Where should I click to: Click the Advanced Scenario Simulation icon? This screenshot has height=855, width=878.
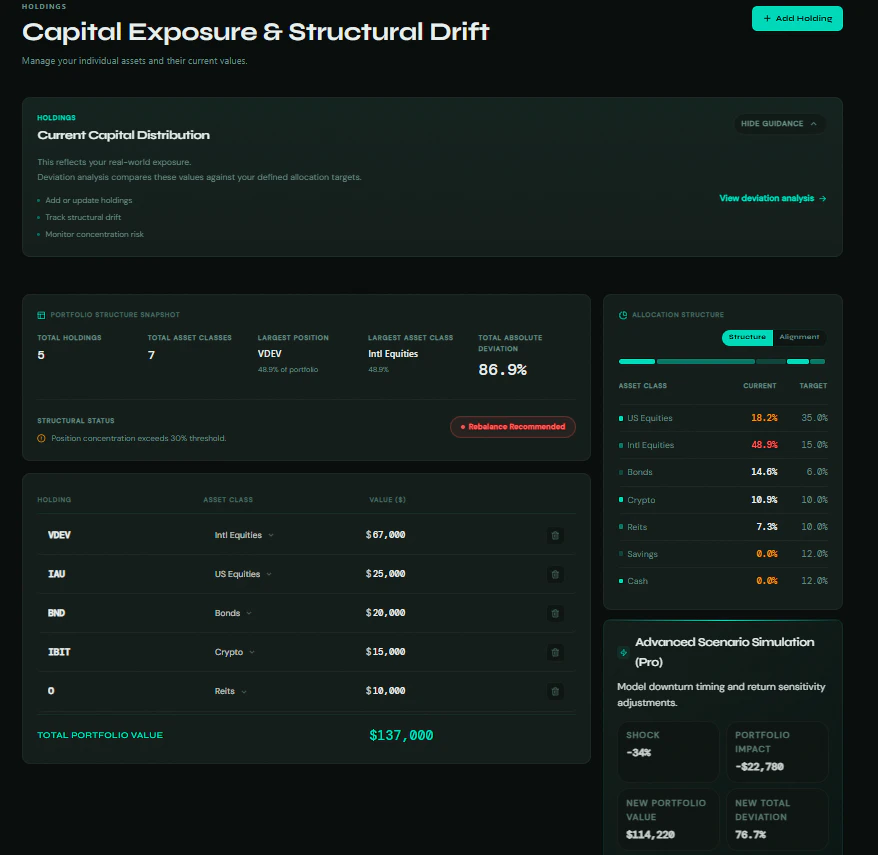(623, 652)
